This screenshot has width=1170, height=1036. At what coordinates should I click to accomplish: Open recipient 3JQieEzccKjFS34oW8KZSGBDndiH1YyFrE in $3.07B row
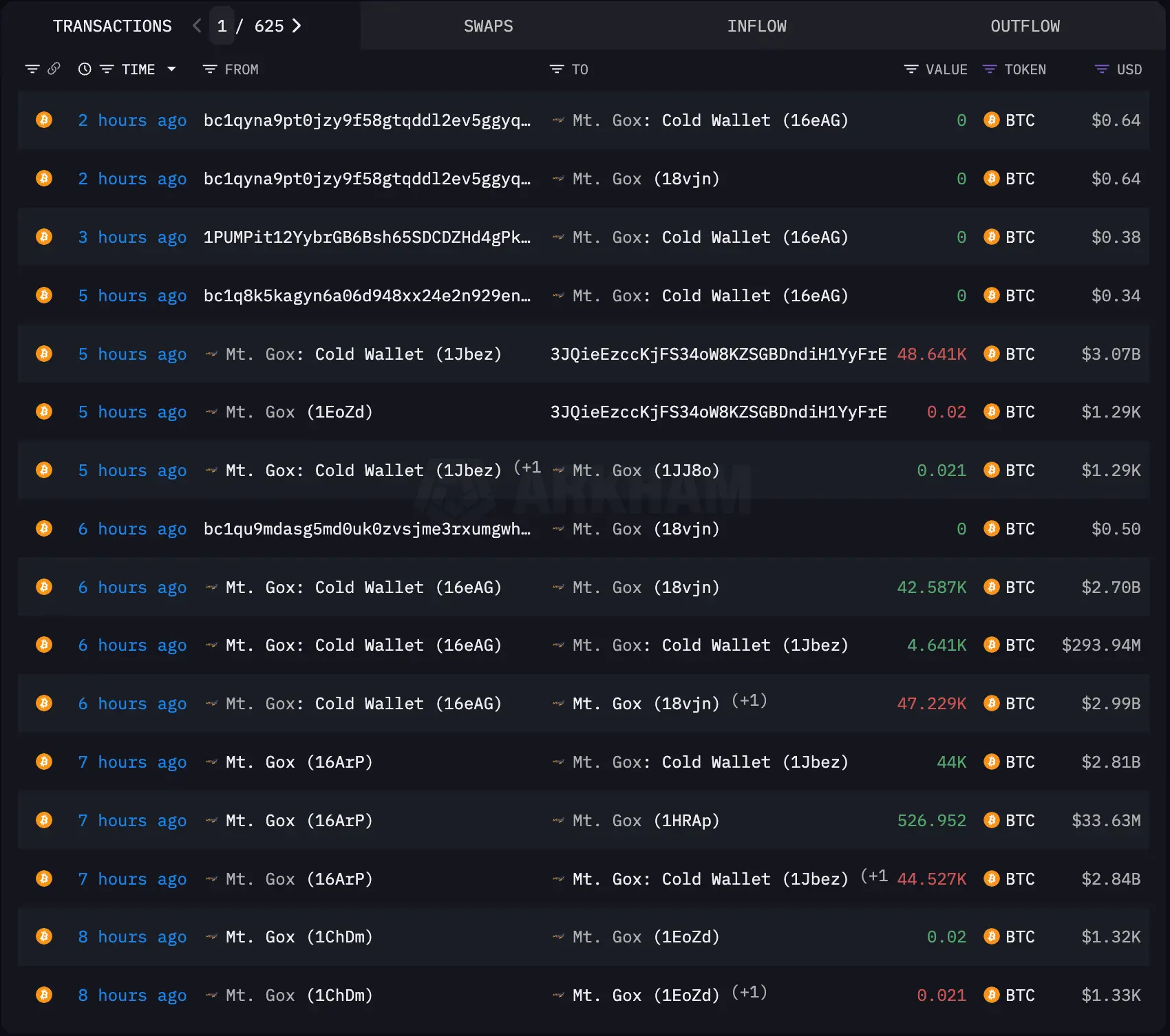click(718, 354)
